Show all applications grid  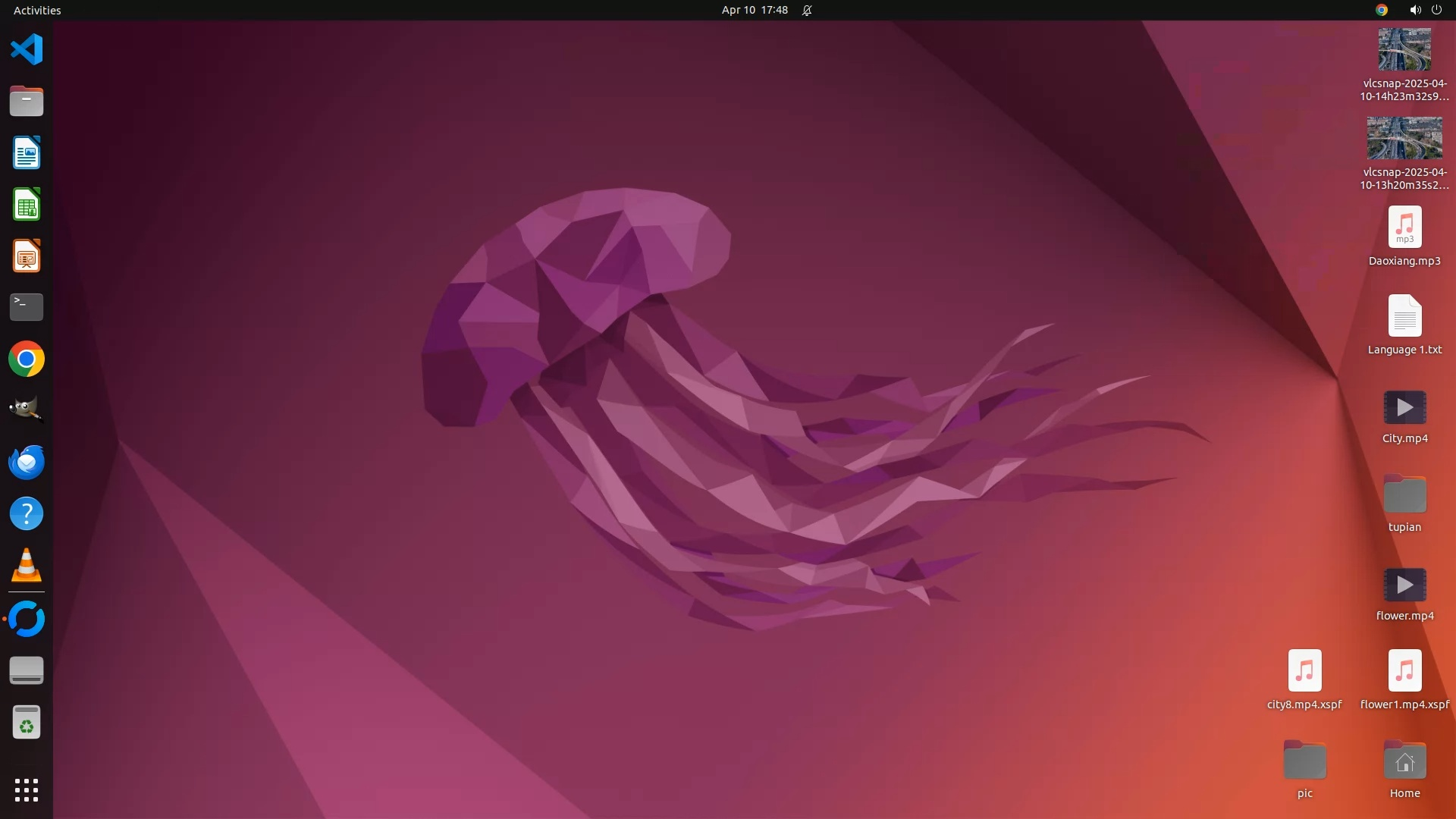[27, 790]
